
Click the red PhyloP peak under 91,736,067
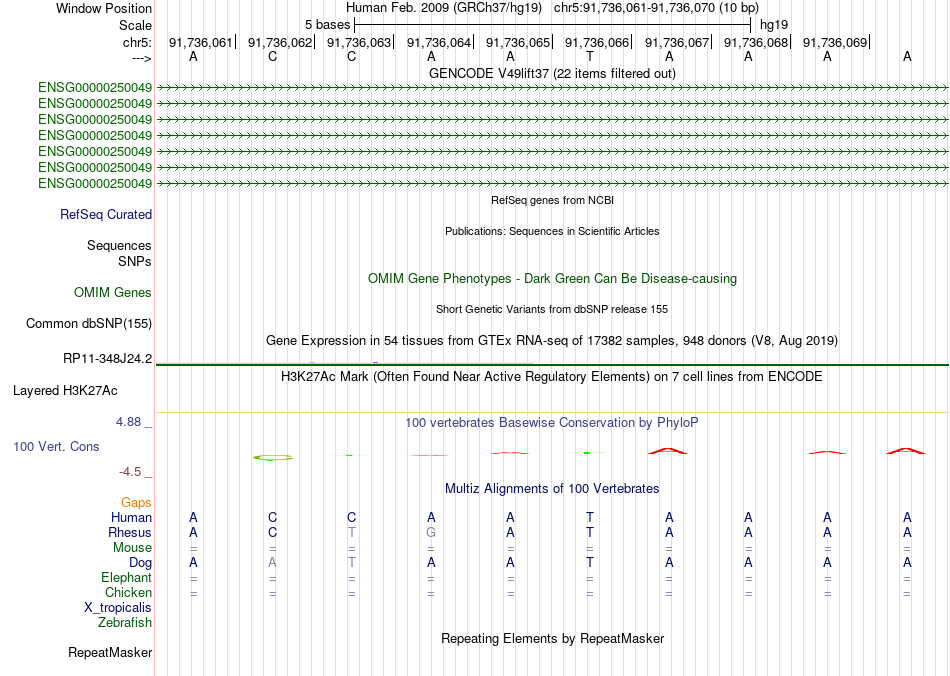pos(668,451)
